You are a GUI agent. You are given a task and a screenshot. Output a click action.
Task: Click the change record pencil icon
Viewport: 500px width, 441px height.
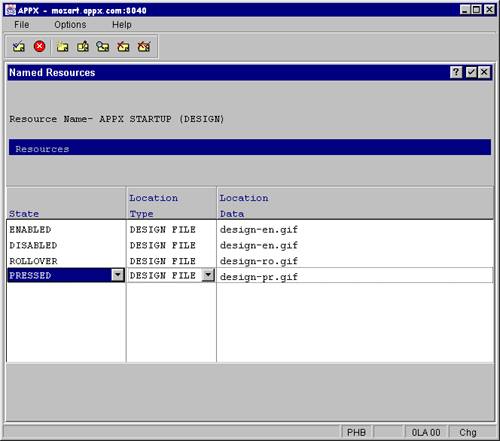83,46
